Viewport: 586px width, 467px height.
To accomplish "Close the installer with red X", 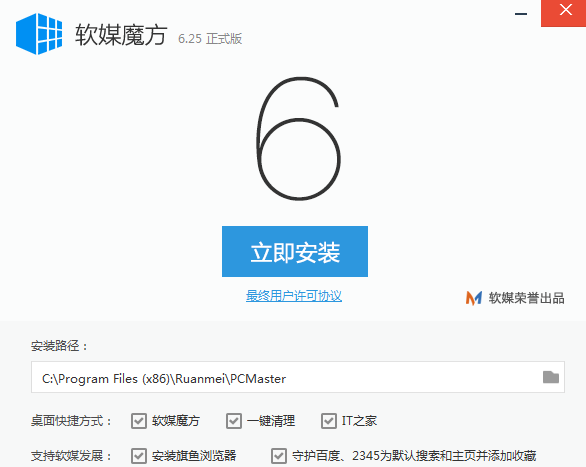I will 563,13.
